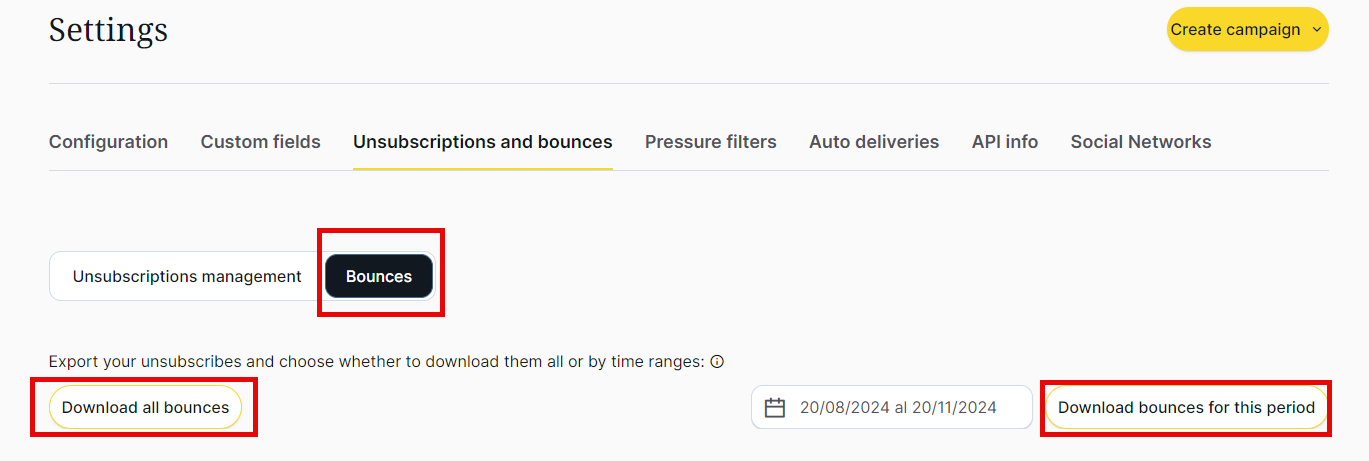Switch to the Social Networks tab

(x=1140, y=142)
